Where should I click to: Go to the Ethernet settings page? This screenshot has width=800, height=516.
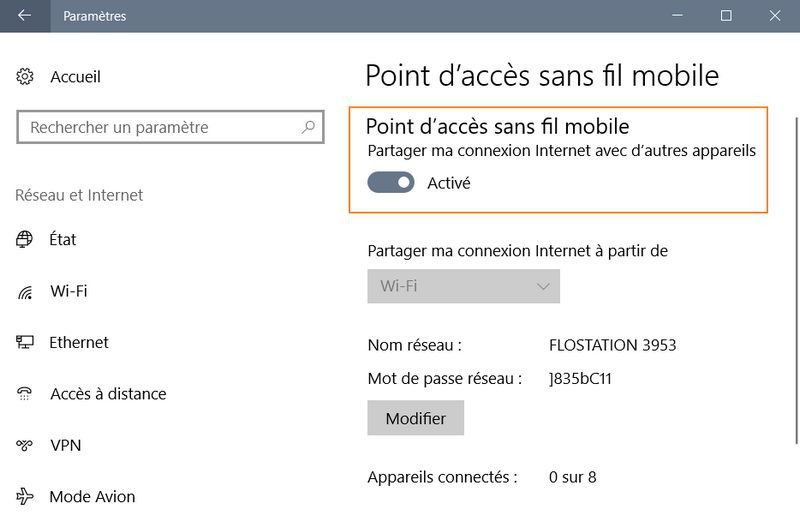point(79,343)
